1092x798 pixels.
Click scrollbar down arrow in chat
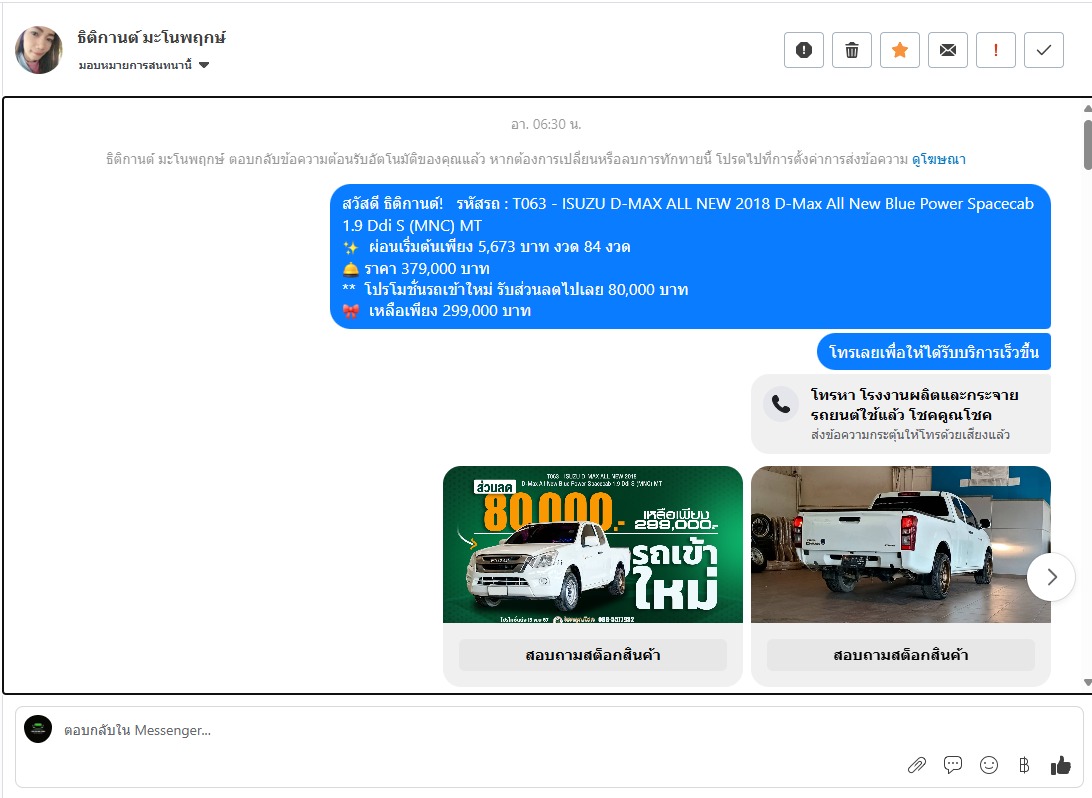tap(1088, 683)
